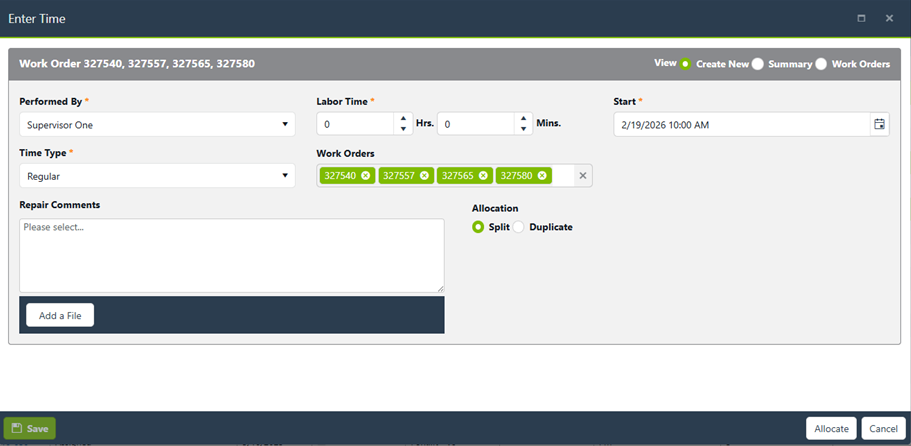This screenshot has height=446, width=911.
Task: Choose Duplicate allocation
Action: point(519,227)
